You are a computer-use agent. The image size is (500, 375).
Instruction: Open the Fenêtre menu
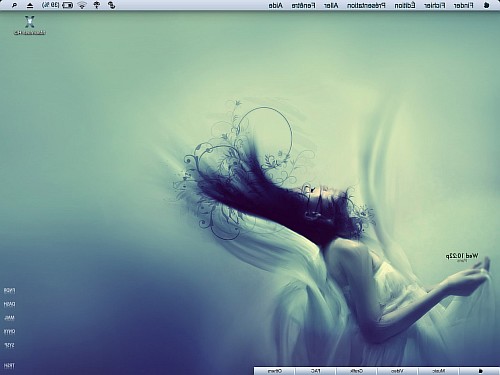(x=303, y=5)
